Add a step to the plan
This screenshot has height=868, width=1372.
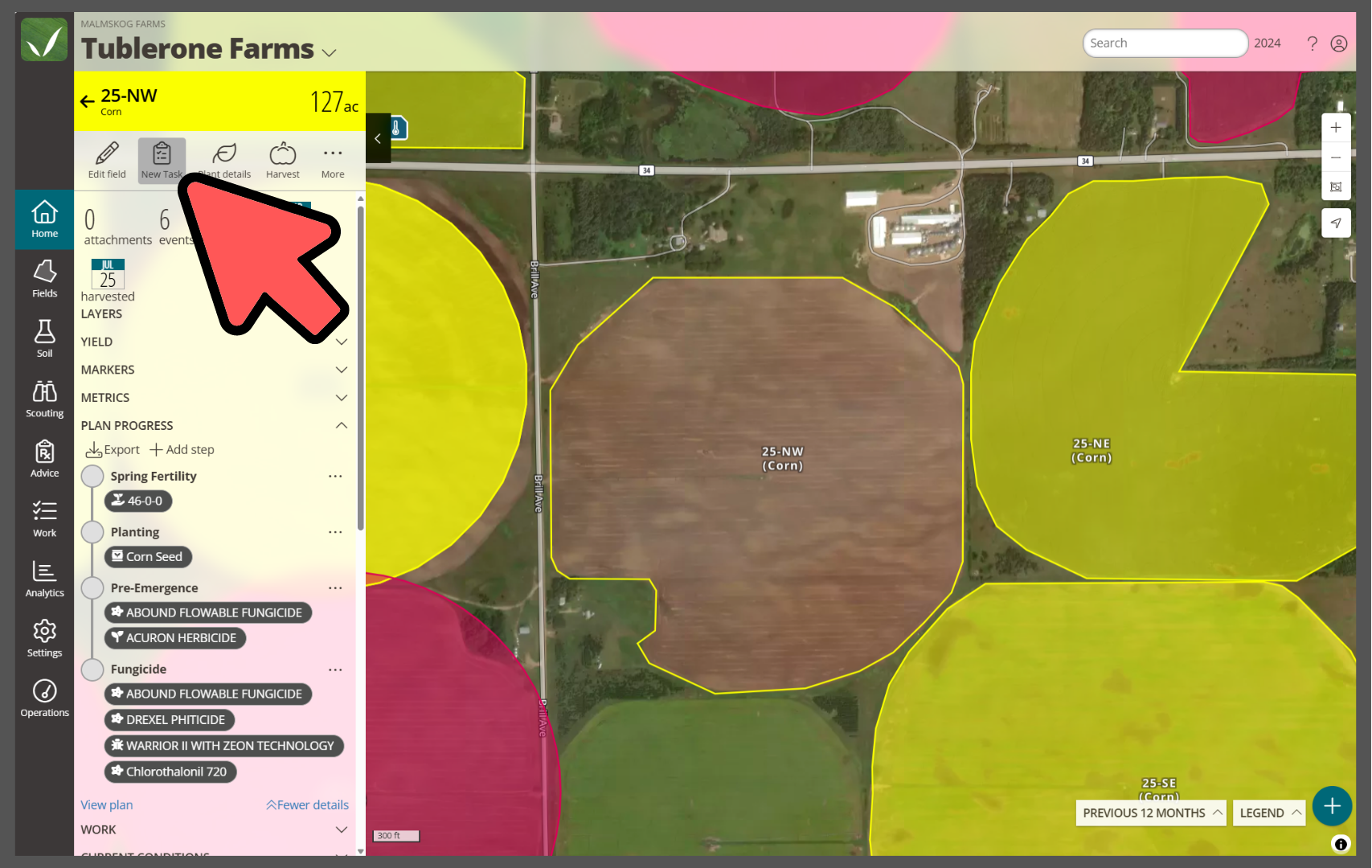click(182, 449)
